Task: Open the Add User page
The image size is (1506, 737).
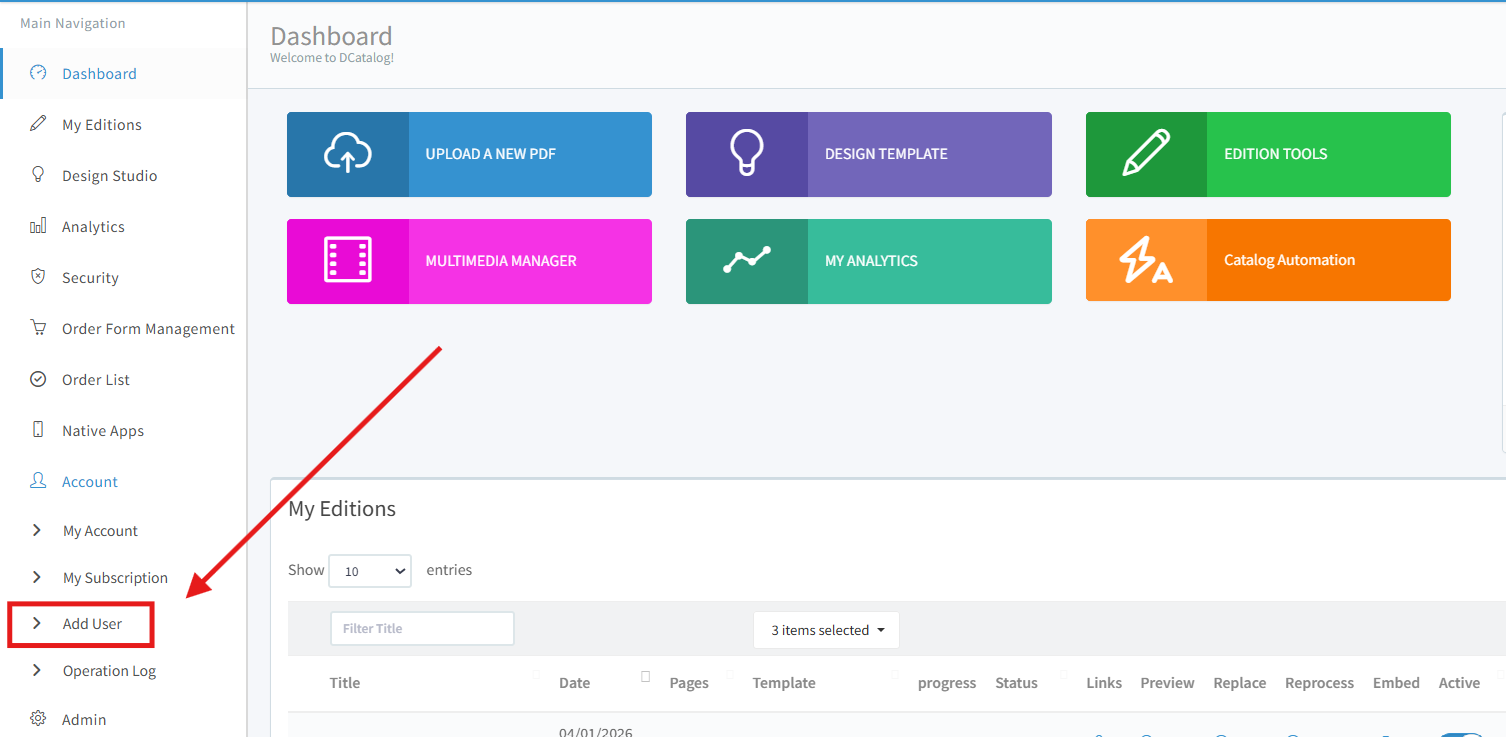Action: [92, 624]
